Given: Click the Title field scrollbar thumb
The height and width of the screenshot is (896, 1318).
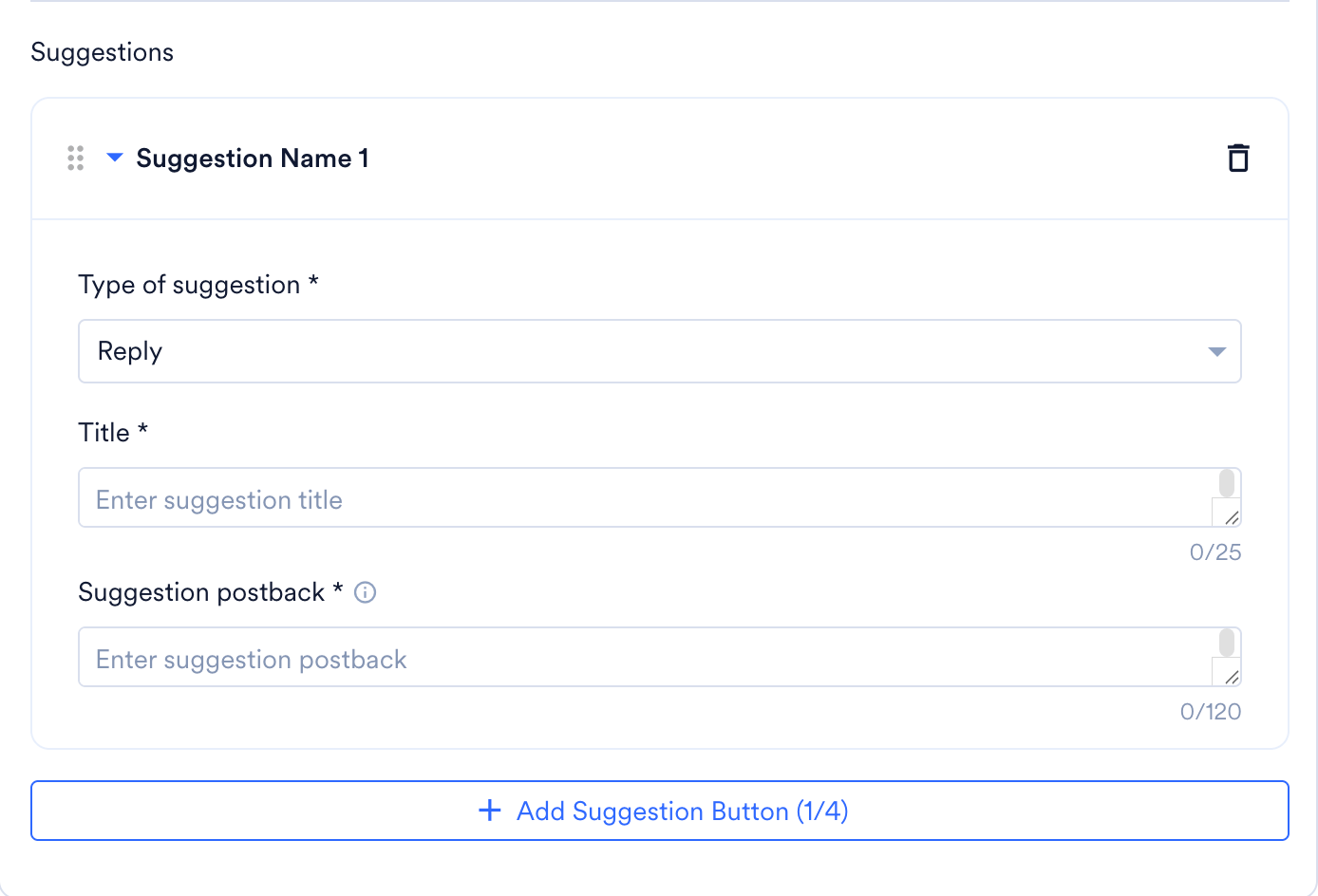Looking at the screenshot, I should pos(1227,482).
